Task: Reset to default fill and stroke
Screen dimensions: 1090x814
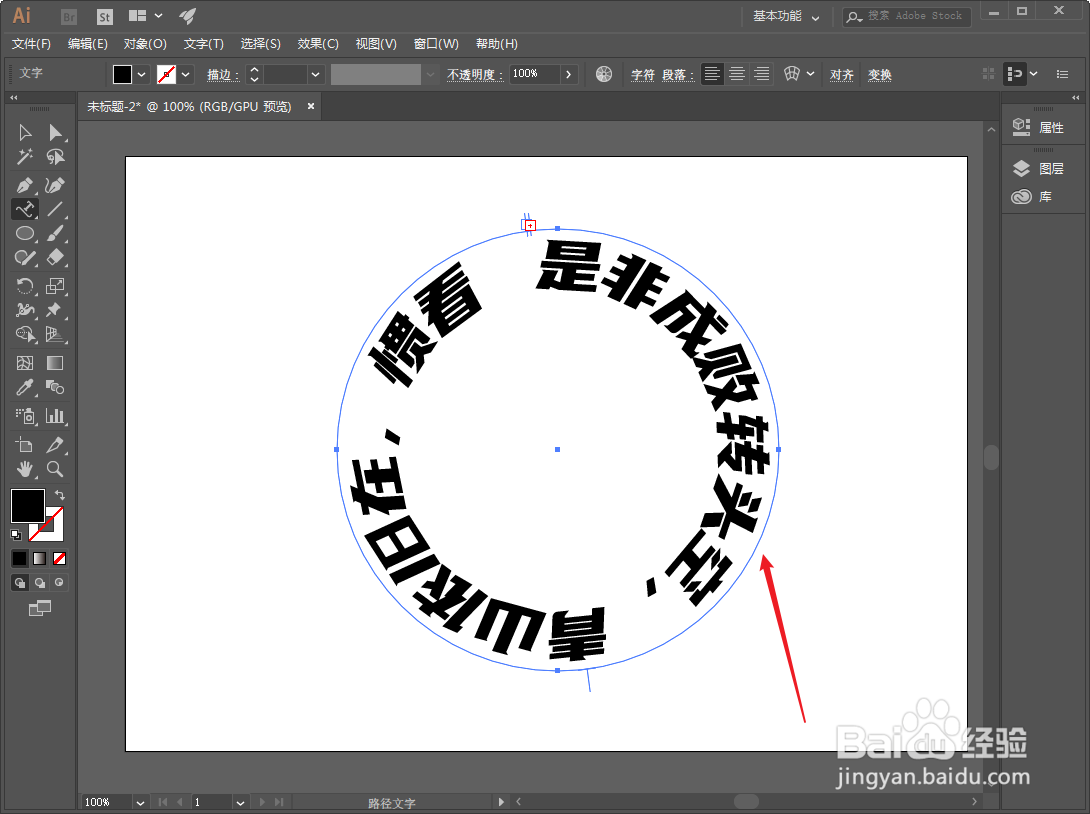Action: (x=16, y=535)
